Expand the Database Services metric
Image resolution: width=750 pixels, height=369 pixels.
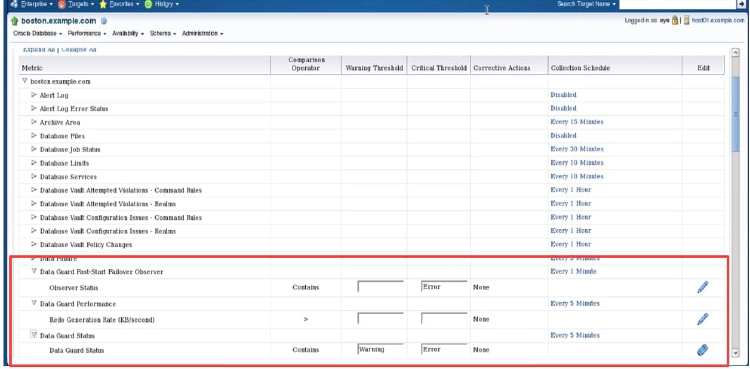point(34,176)
